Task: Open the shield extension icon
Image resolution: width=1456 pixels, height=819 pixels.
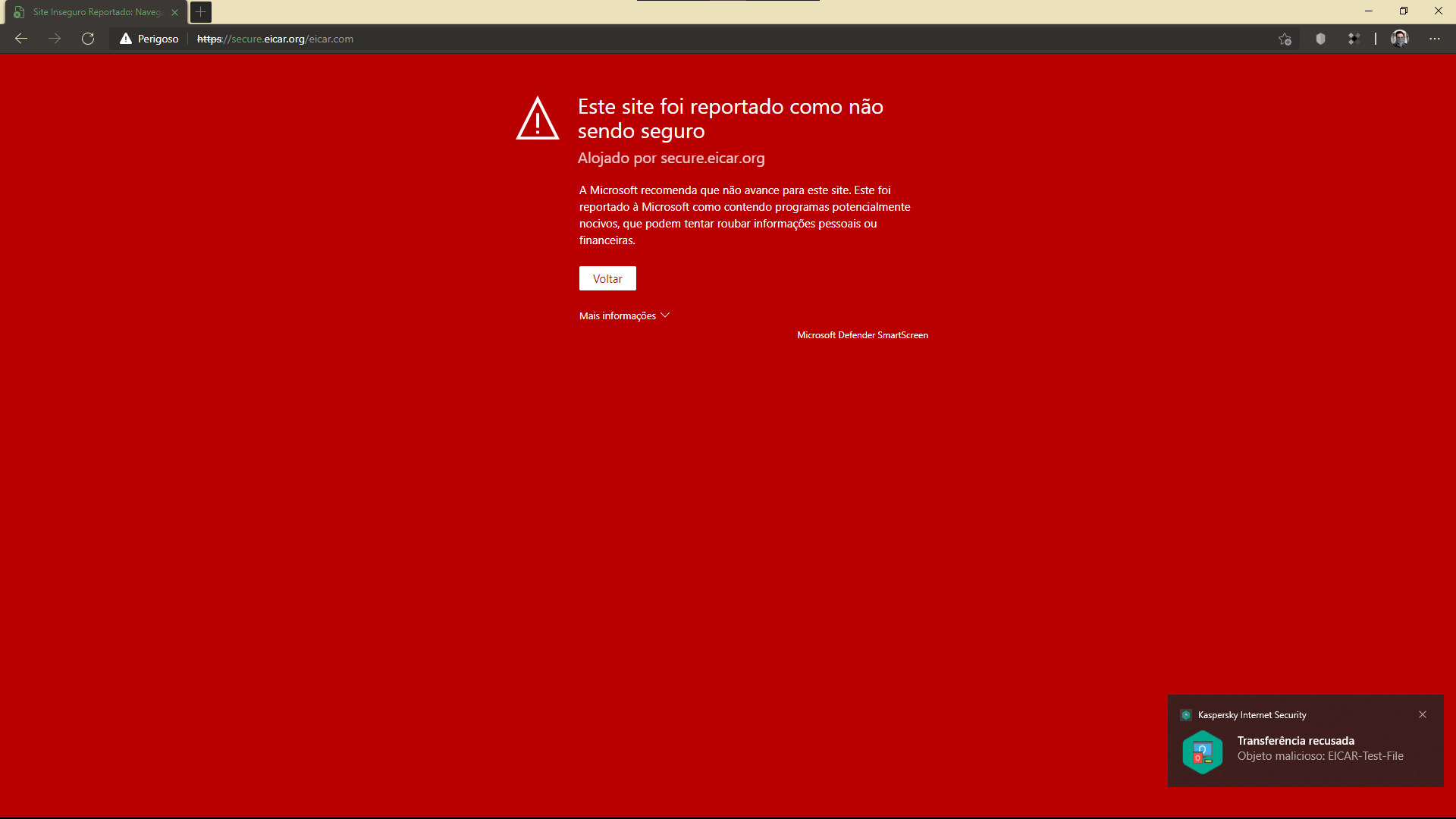Action: point(1320,39)
